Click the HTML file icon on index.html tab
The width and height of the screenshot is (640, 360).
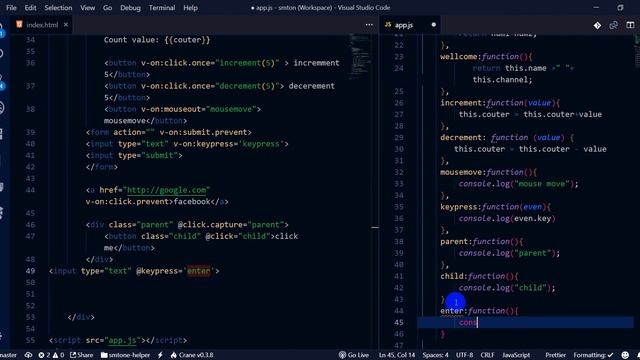click(x=19, y=24)
